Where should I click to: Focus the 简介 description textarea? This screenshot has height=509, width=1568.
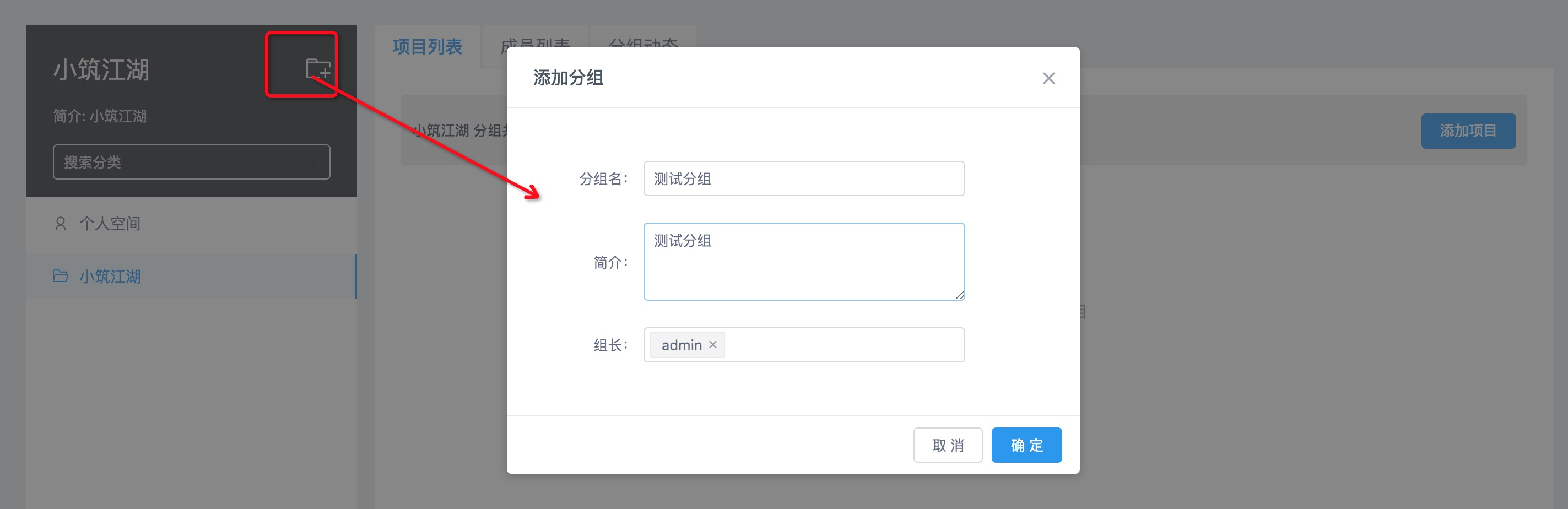(803, 262)
